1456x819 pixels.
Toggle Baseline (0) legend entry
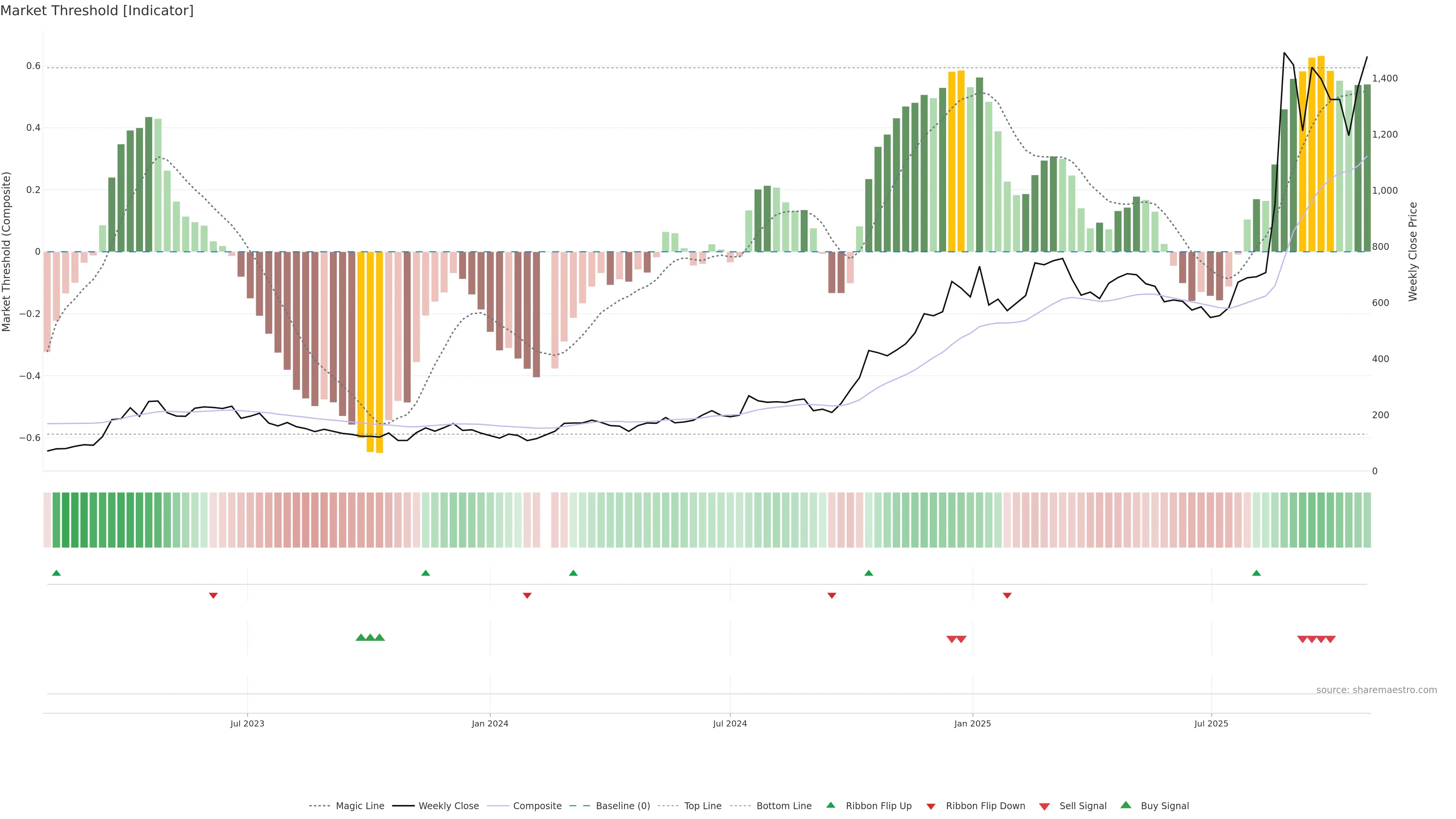click(x=623, y=806)
